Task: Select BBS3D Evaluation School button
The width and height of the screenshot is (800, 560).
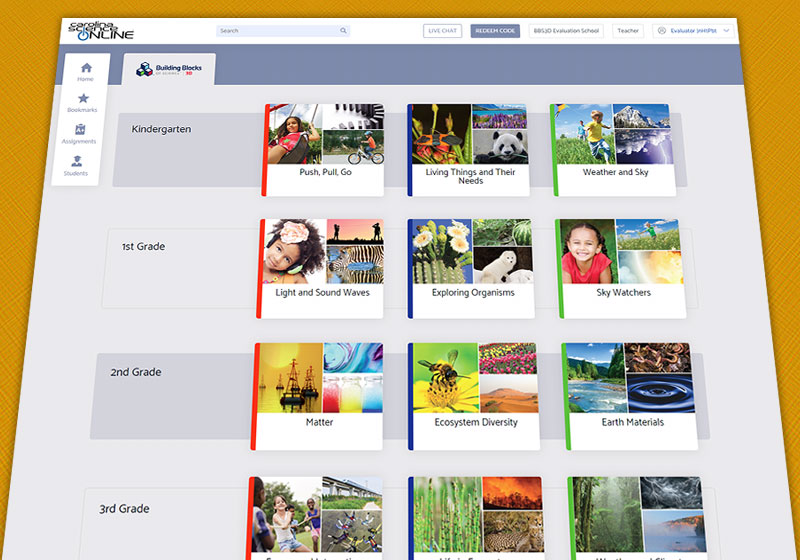Action: click(x=566, y=31)
